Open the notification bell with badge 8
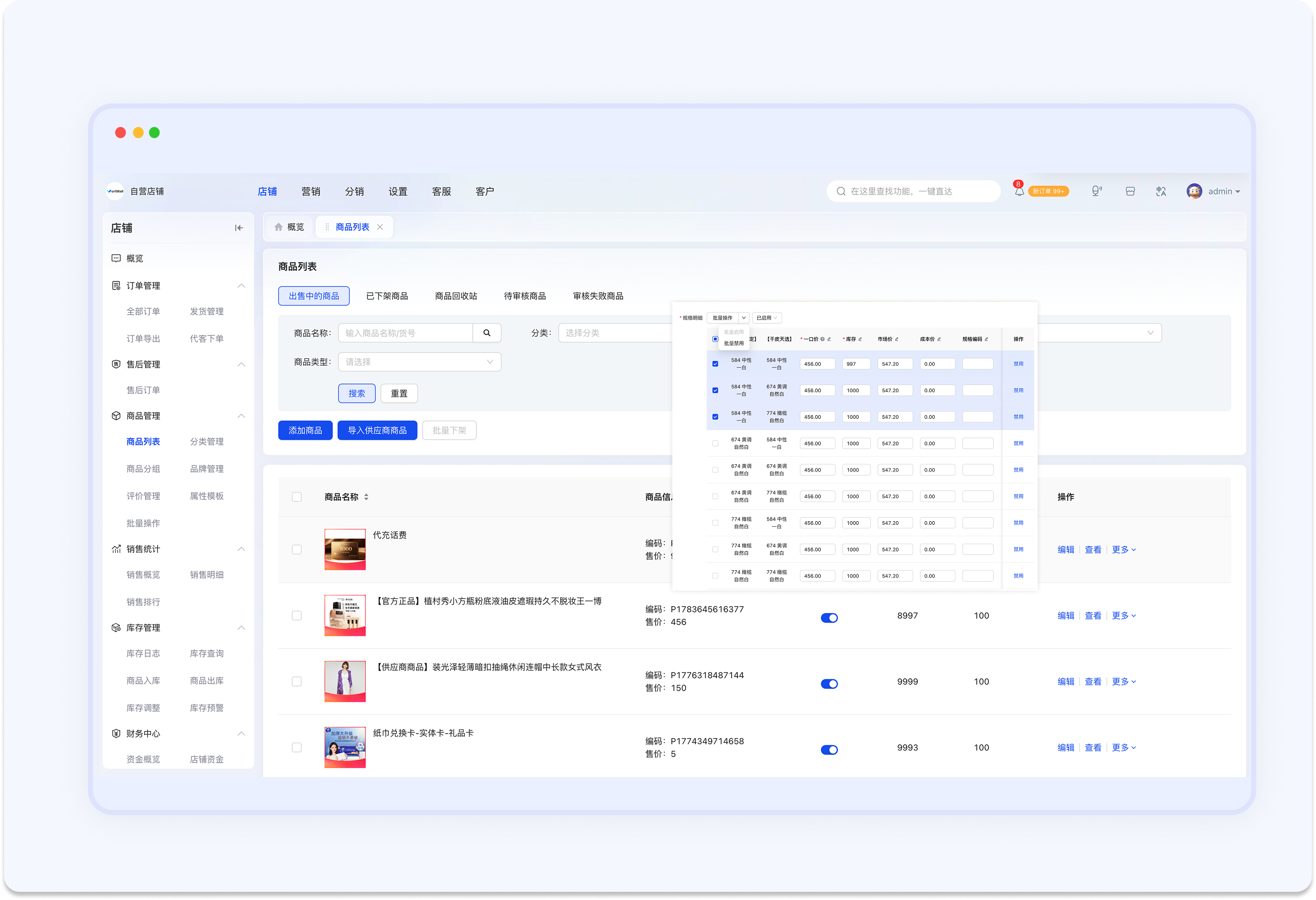The height and width of the screenshot is (900, 1316). point(1019,191)
